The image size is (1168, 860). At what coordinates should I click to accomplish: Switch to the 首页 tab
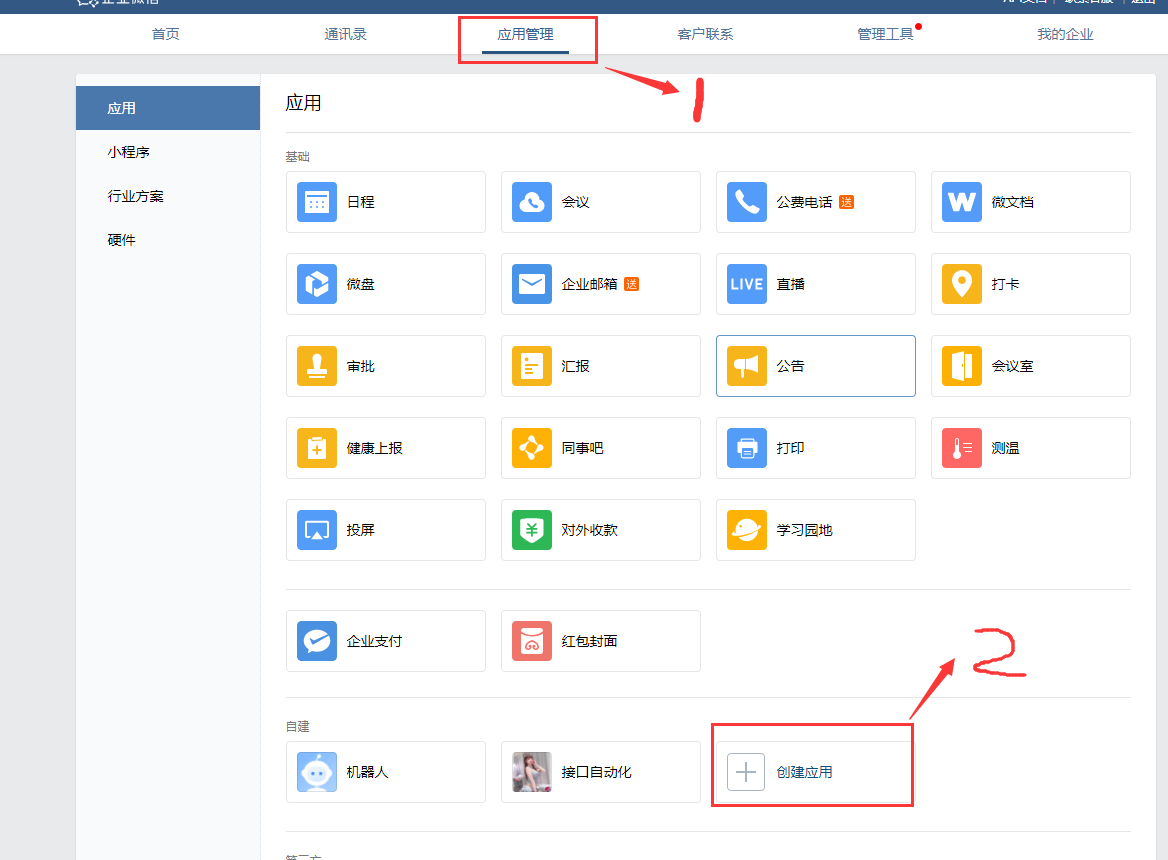coord(165,34)
